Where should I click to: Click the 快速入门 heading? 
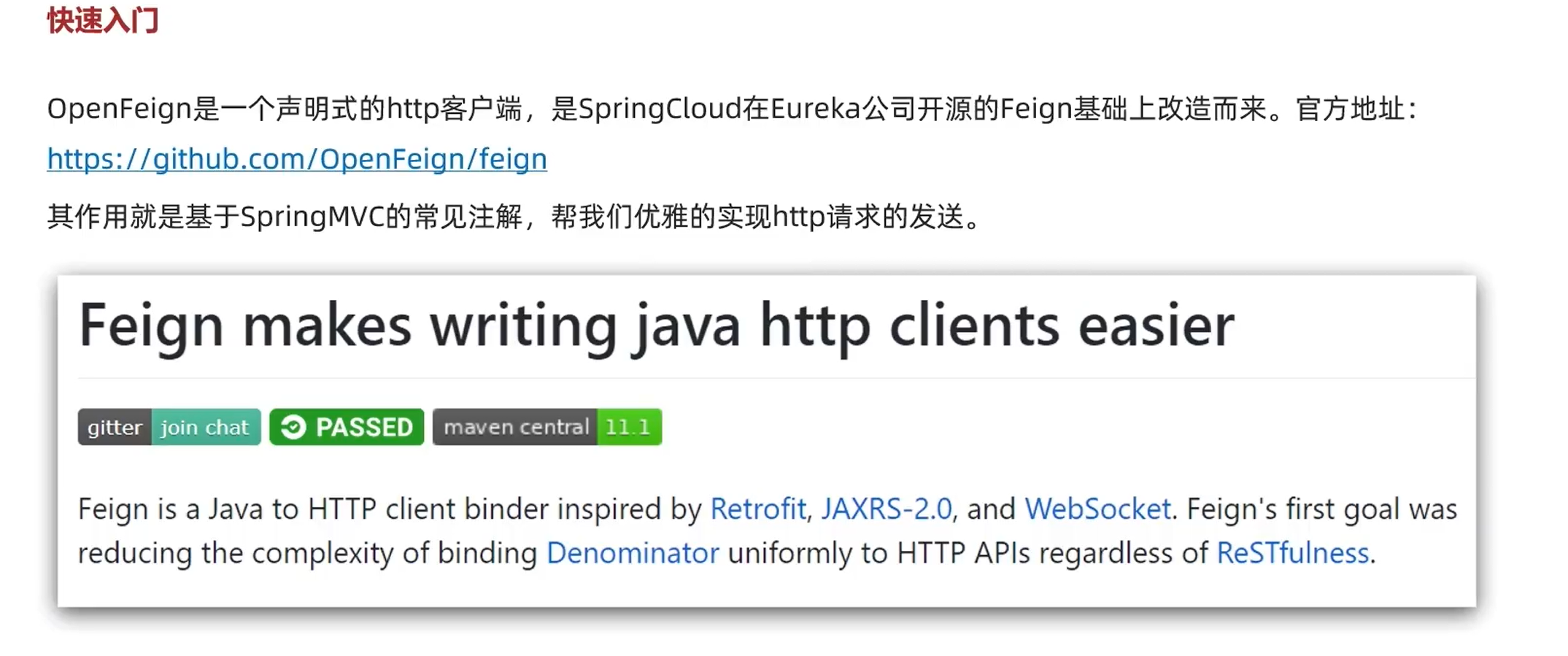click(x=103, y=20)
